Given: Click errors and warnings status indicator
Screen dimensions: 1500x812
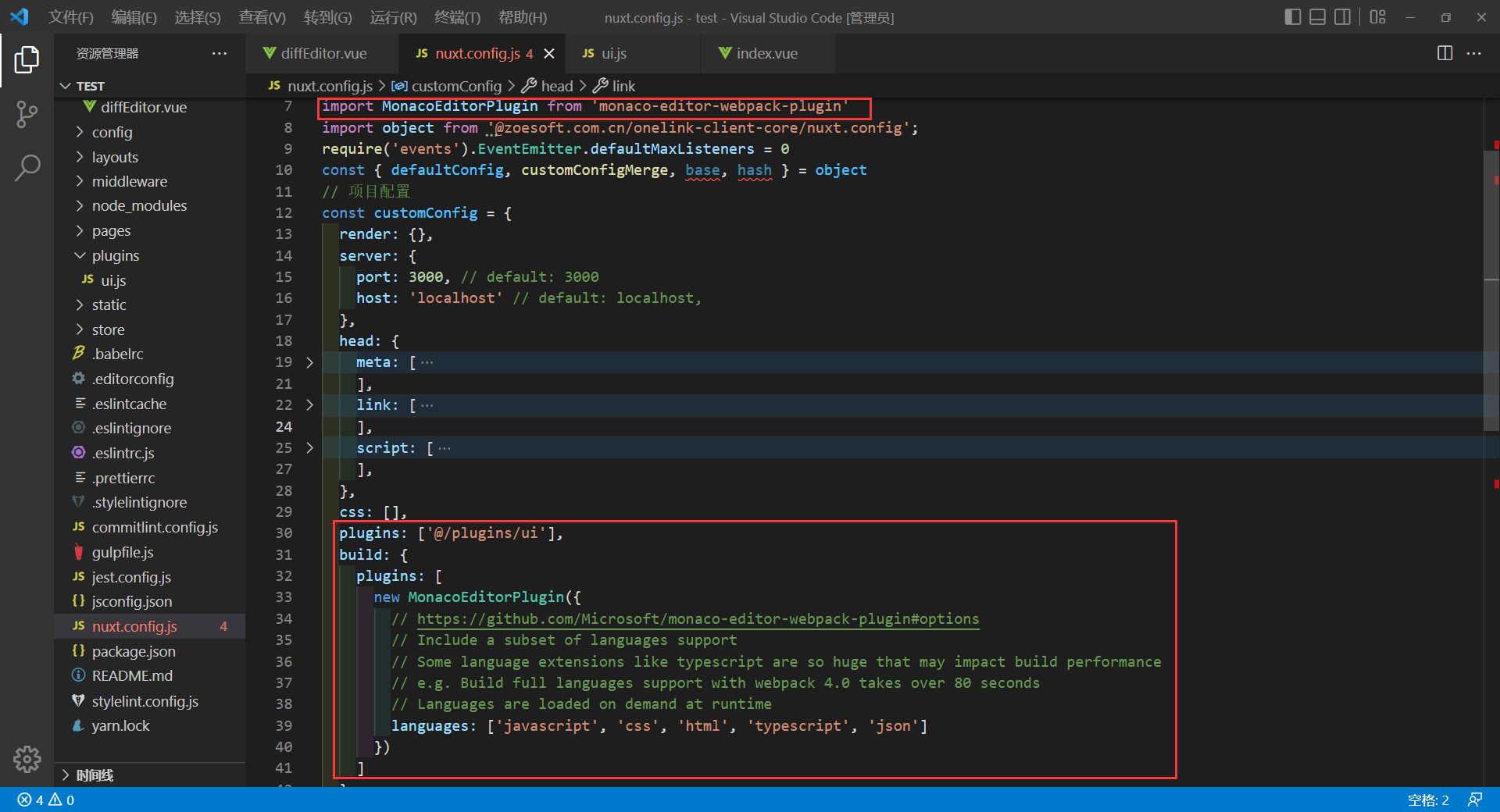Looking at the screenshot, I should tap(46, 800).
